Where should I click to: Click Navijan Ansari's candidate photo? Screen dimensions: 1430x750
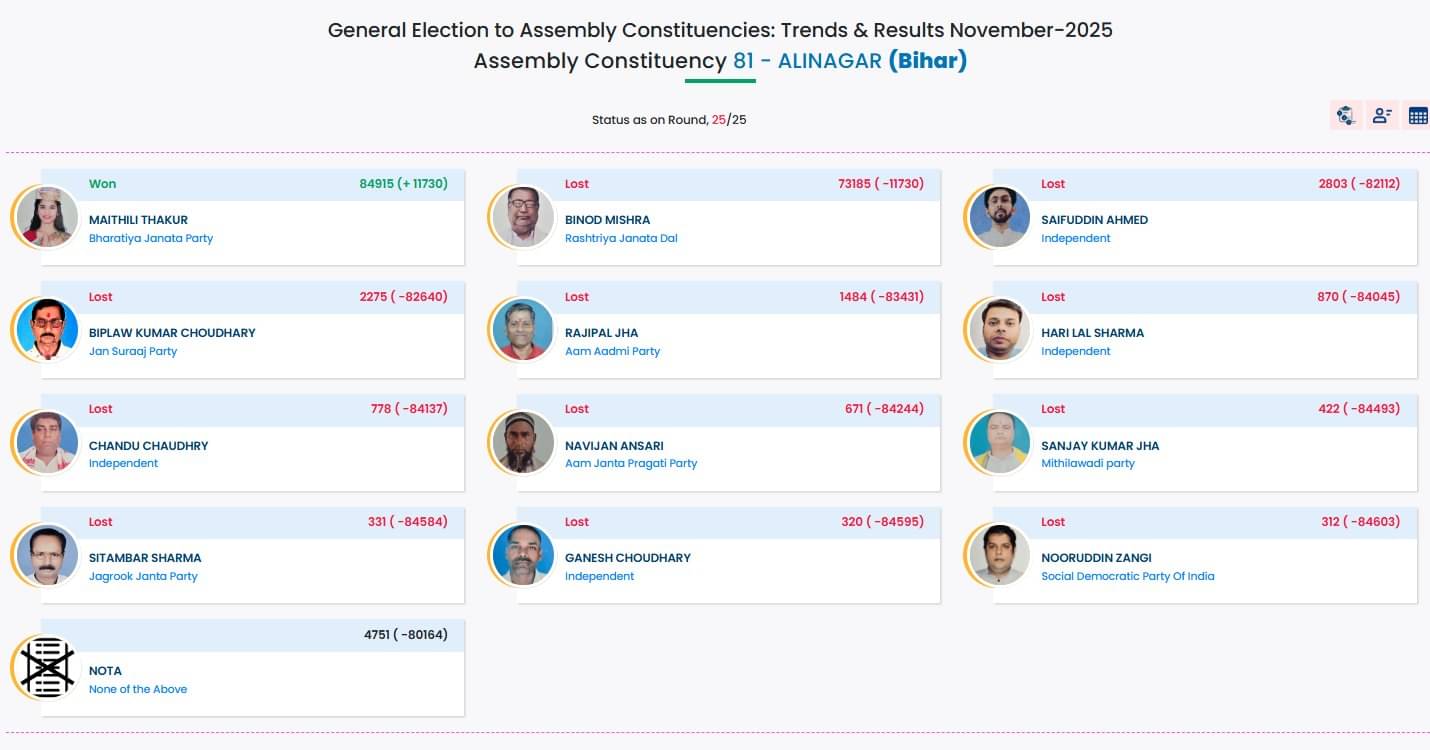523,442
